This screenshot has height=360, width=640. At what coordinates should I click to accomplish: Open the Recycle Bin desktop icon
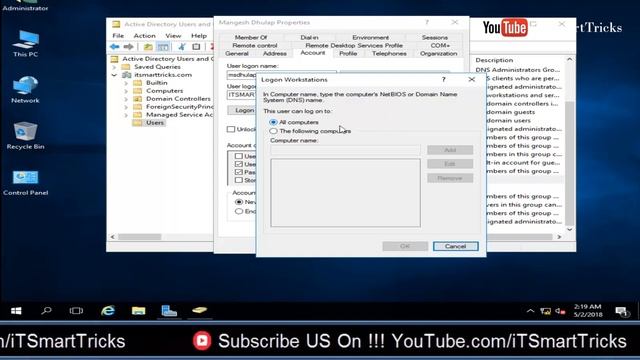[x=25, y=136]
